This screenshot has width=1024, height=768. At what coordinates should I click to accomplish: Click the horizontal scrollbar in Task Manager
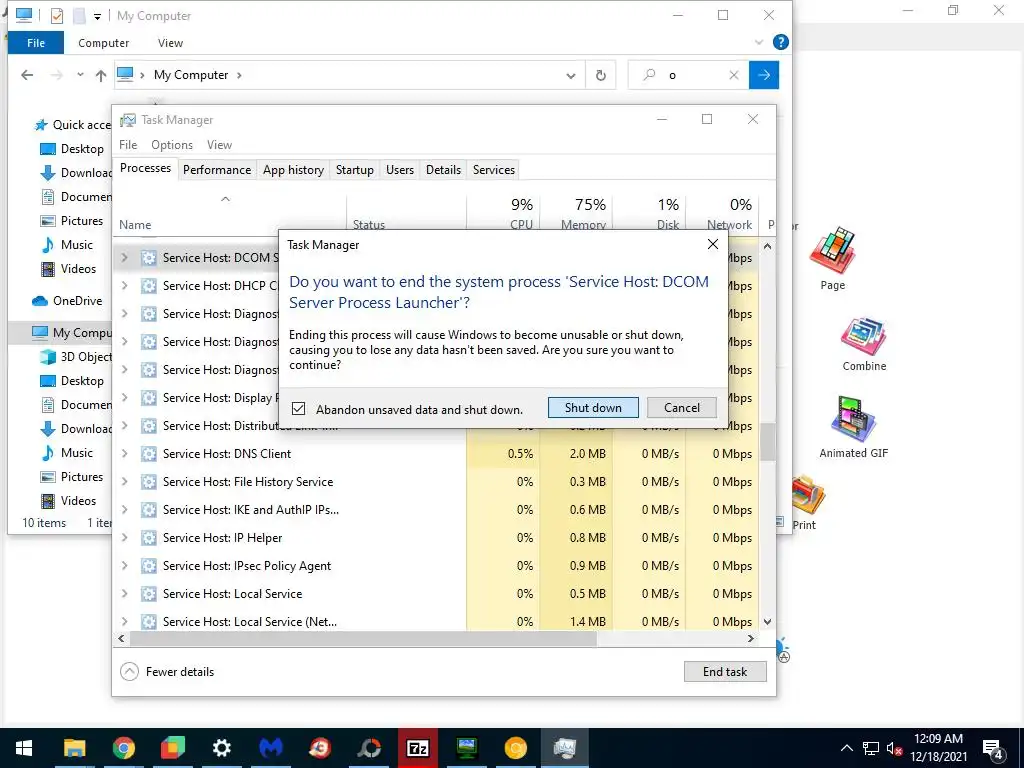[363, 638]
